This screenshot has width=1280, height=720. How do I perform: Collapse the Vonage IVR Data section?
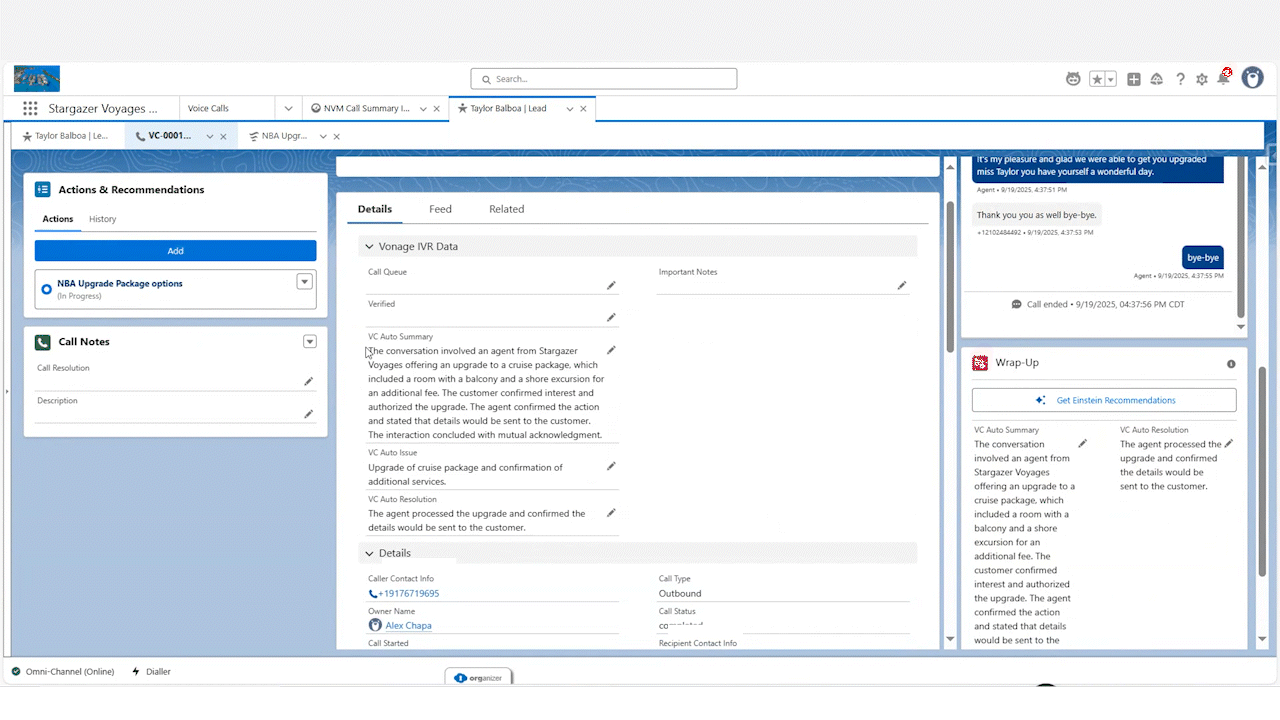tap(370, 247)
